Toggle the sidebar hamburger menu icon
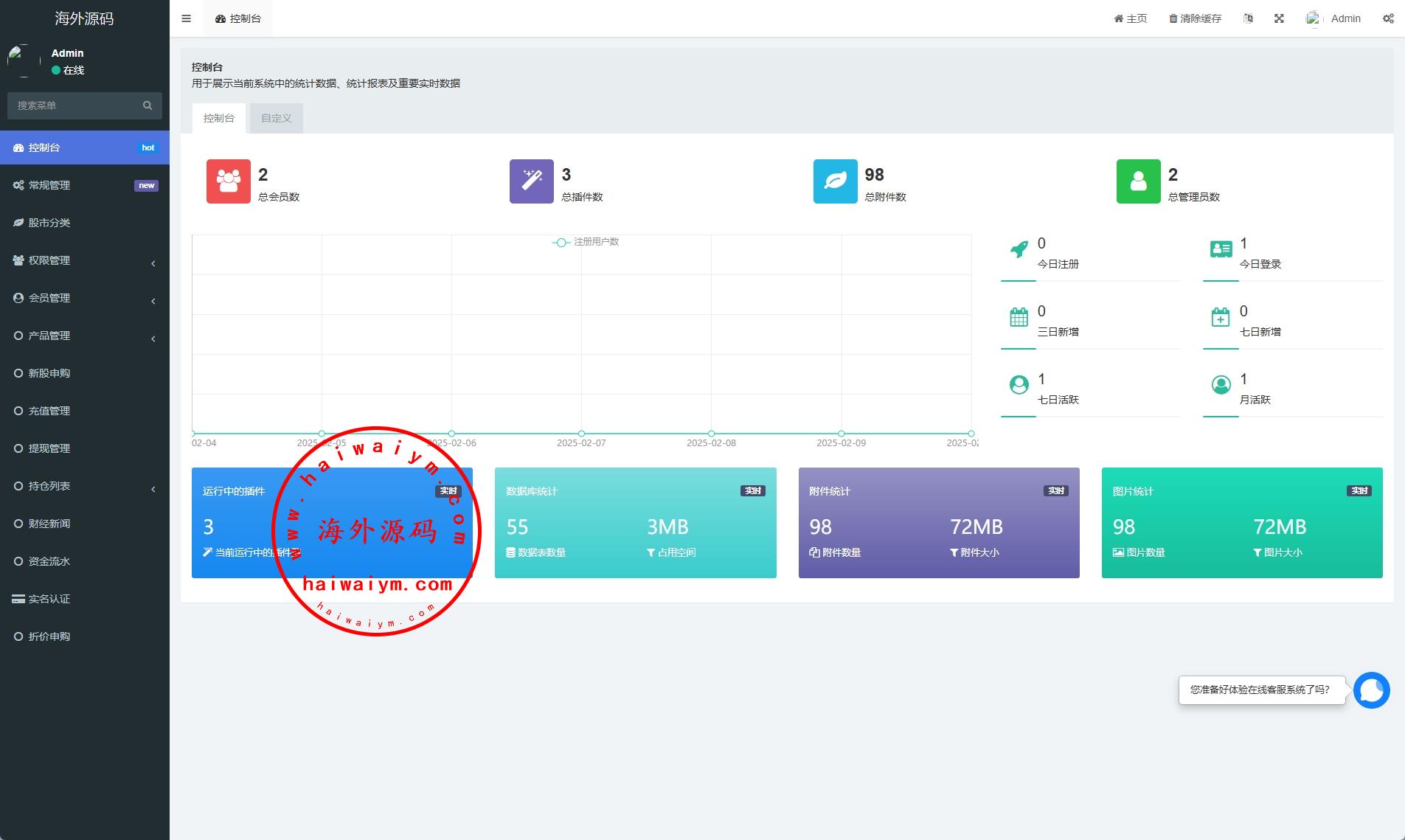Viewport: 1405px width, 840px height. click(186, 18)
